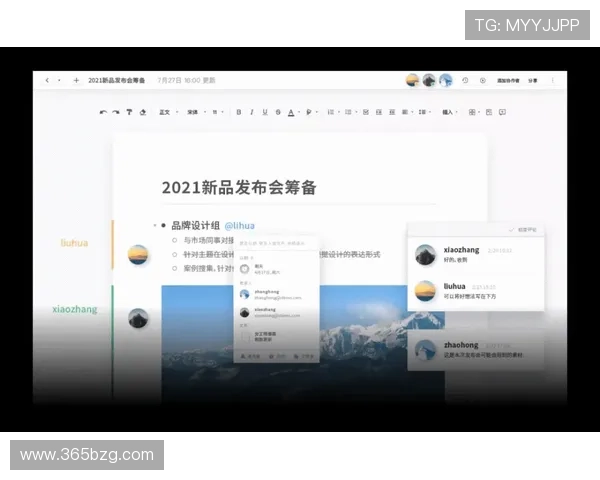The height and width of the screenshot is (480, 600).
Task: Open the highlight color dropdown arrow
Action: coord(317,113)
